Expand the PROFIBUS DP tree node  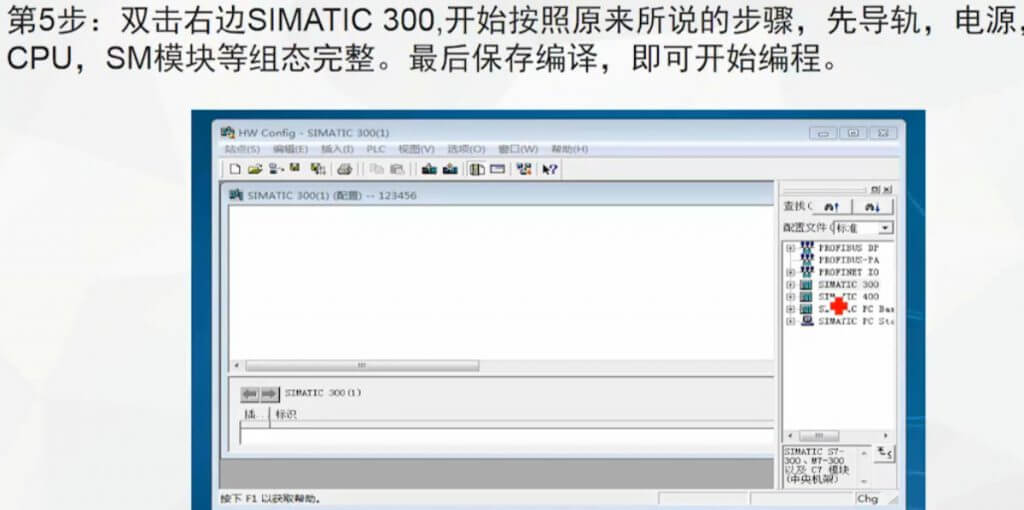[x=790, y=249]
